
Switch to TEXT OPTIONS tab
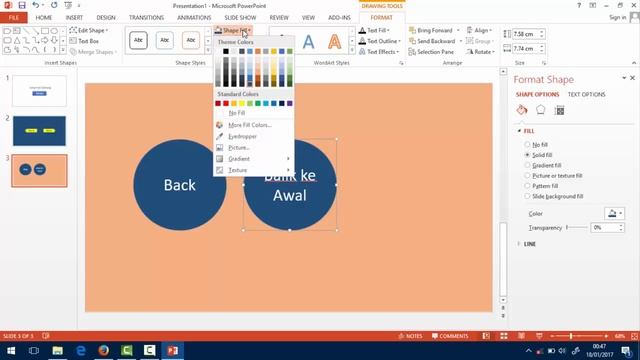tap(587, 94)
